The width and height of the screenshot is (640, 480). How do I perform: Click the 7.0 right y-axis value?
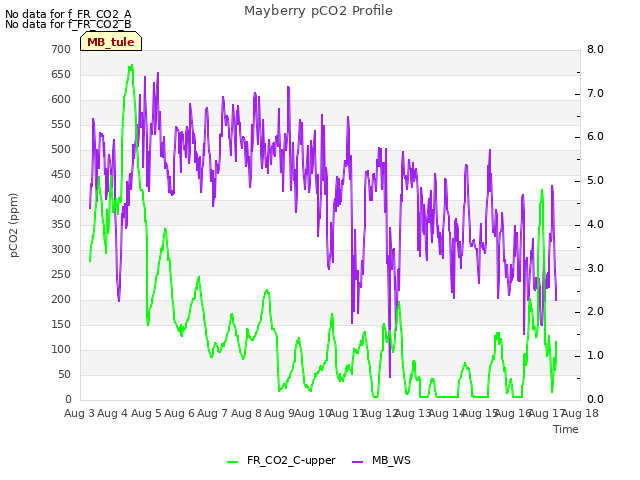[595, 93]
